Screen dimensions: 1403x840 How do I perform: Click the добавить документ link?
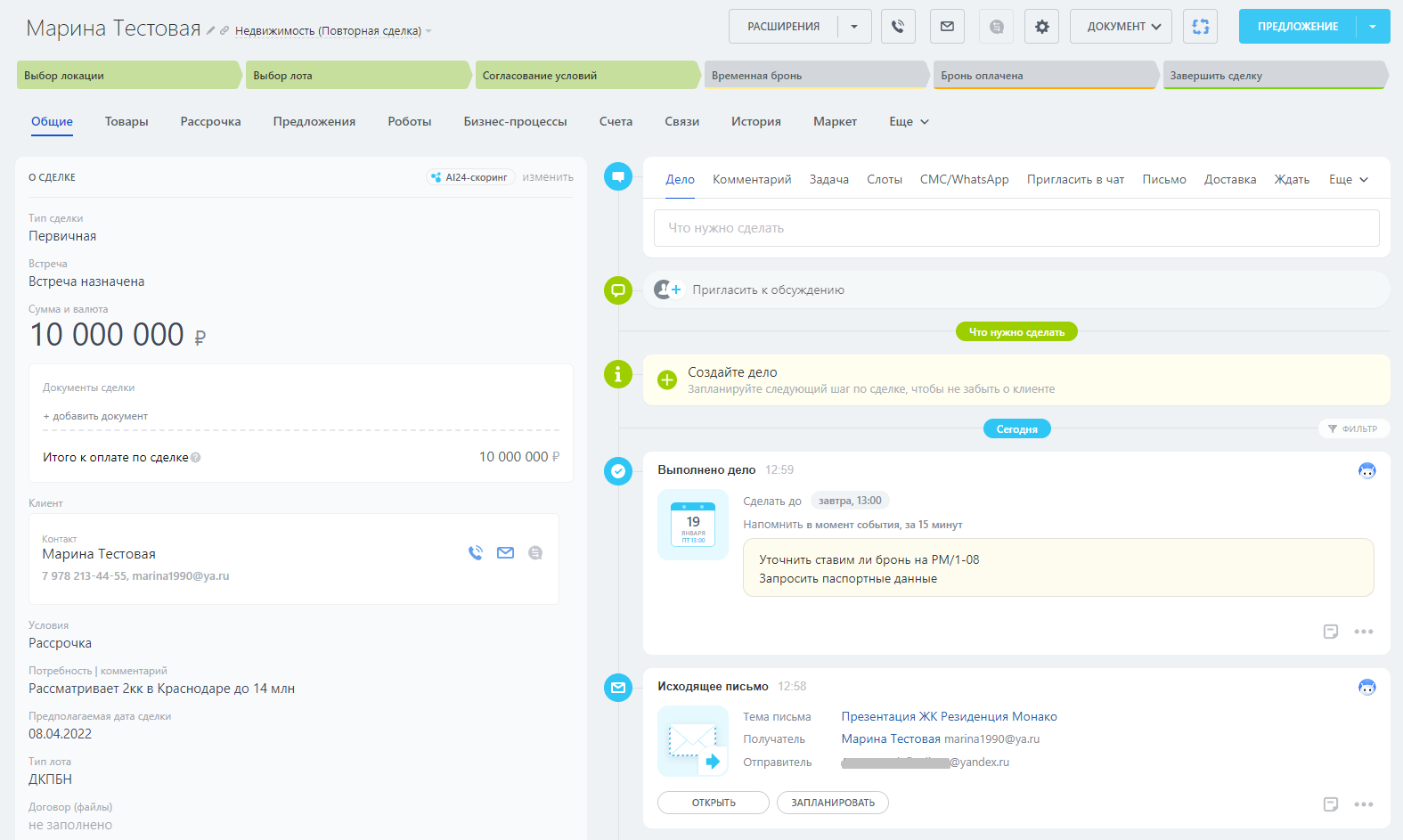95,416
